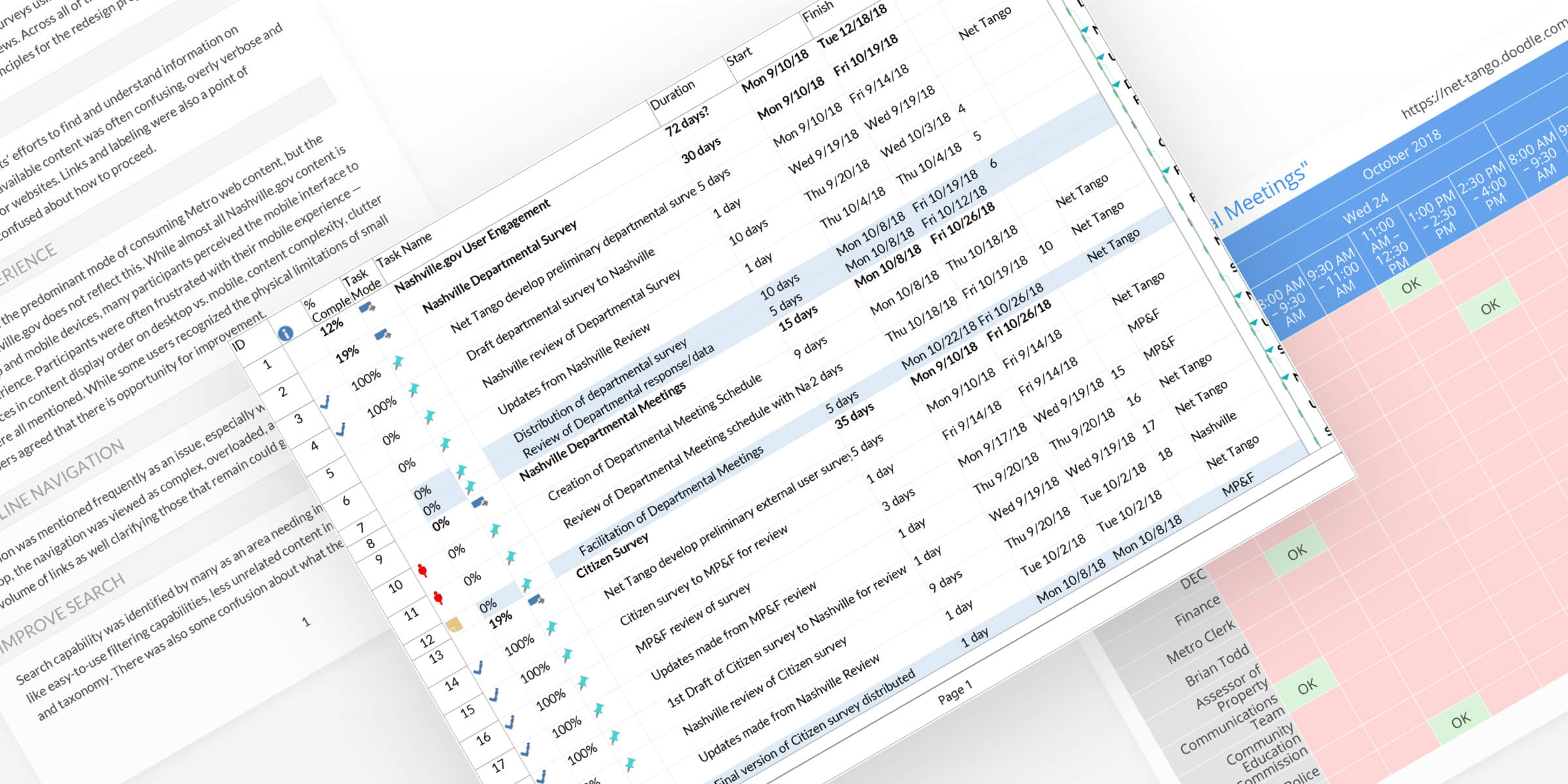The height and width of the screenshot is (784, 1568).
Task: Click red overallocated icon on task 11
Action: pyautogui.click(x=438, y=597)
